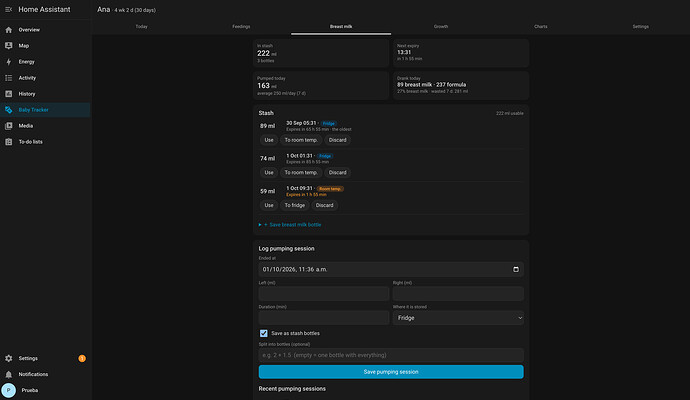The width and height of the screenshot is (690, 400).
Task: Use the 59 ml bottle
Action: (269, 205)
